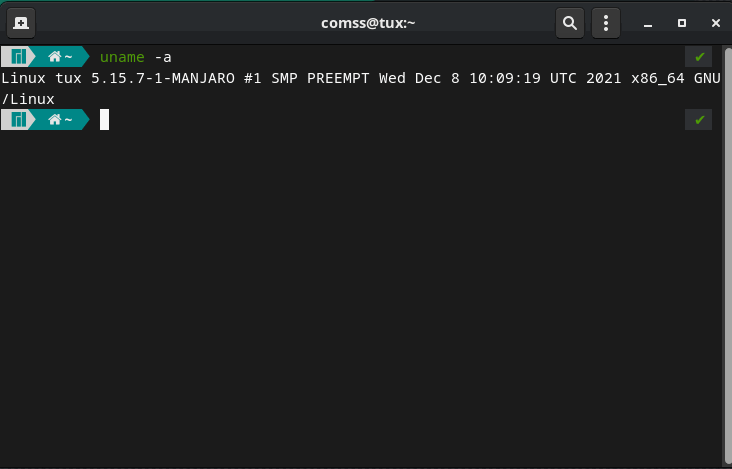Click the search magnifier button

point(570,22)
